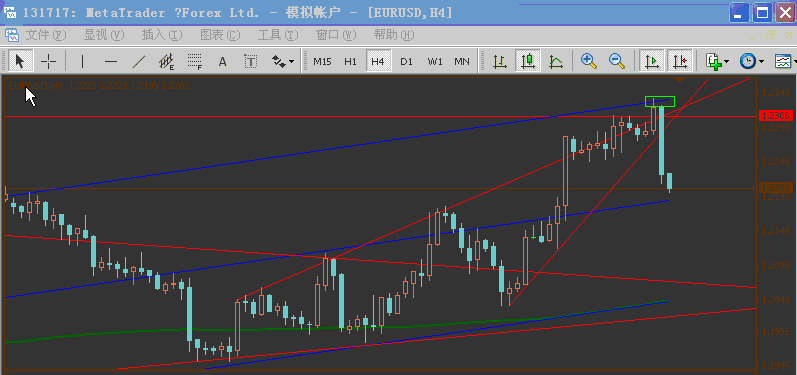Select the Crosshair tool

[48, 61]
